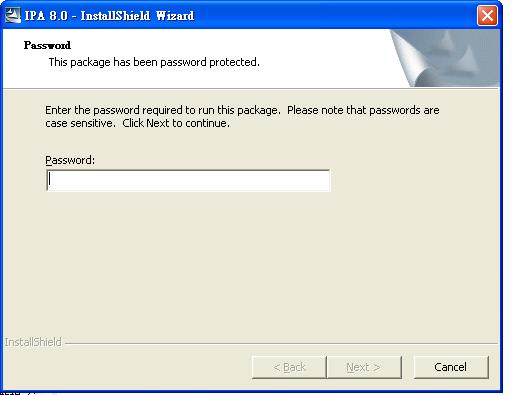Click the InstallShield branding label
The image size is (512, 395).
(33, 342)
